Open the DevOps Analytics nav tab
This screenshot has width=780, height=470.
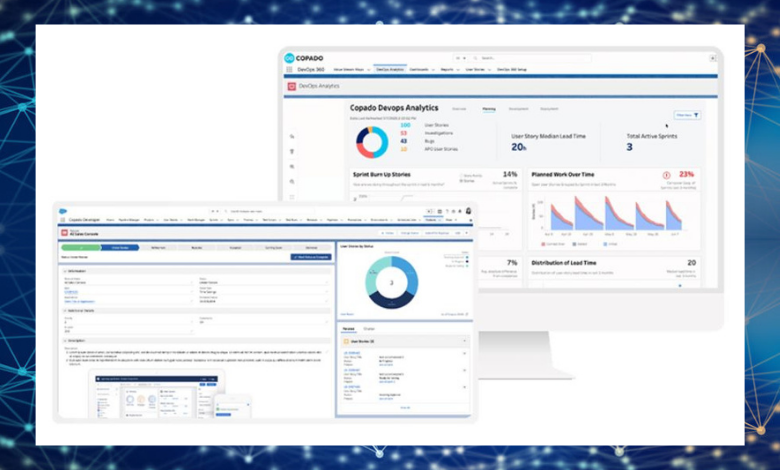pos(390,70)
